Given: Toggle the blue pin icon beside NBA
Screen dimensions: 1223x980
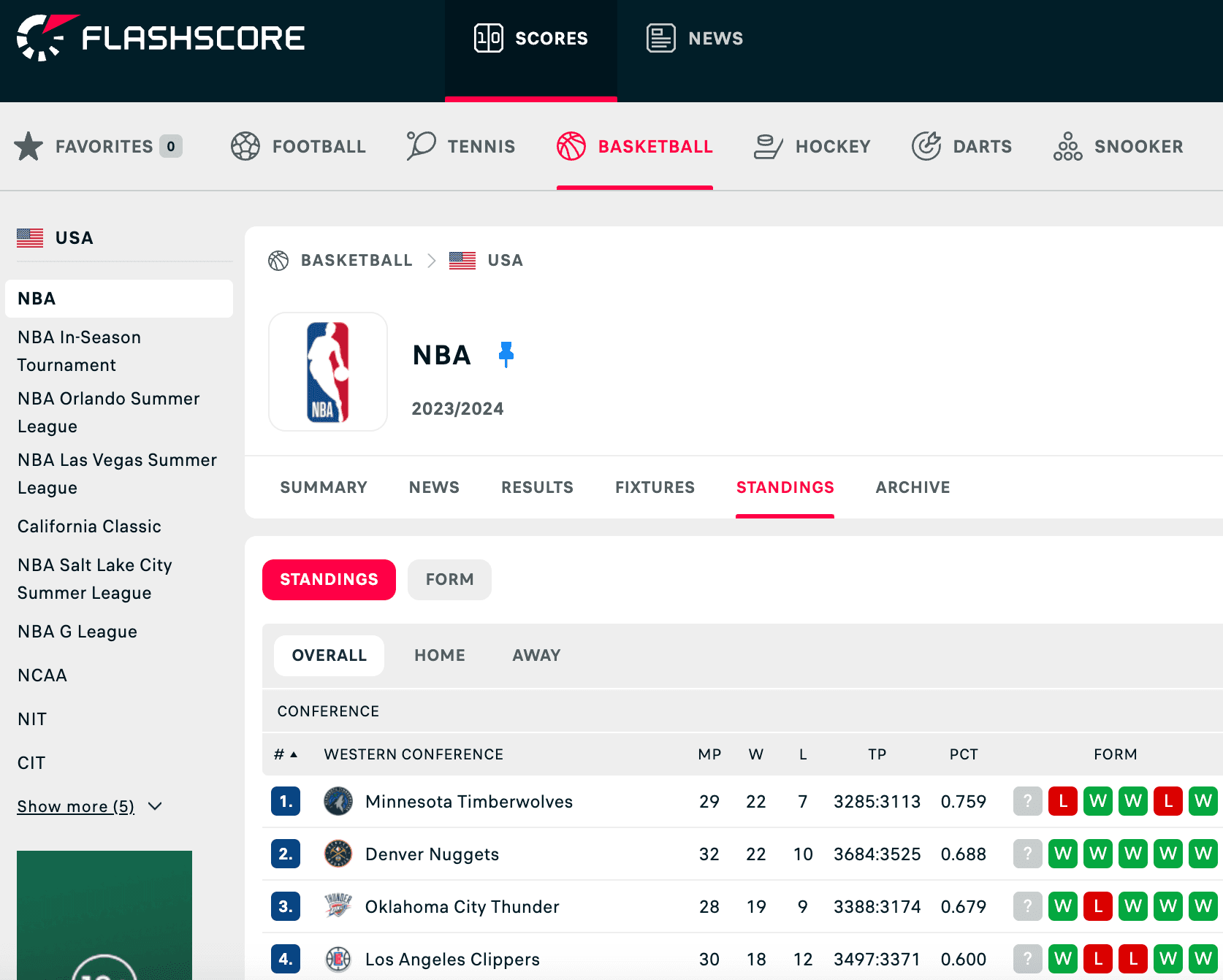Looking at the screenshot, I should [x=506, y=355].
